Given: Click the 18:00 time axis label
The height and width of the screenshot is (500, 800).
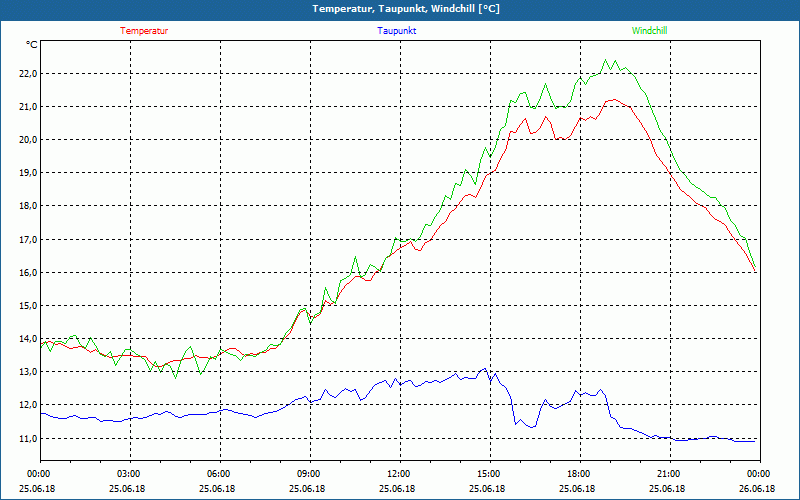Looking at the screenshot, I should [x=578, y=474].
